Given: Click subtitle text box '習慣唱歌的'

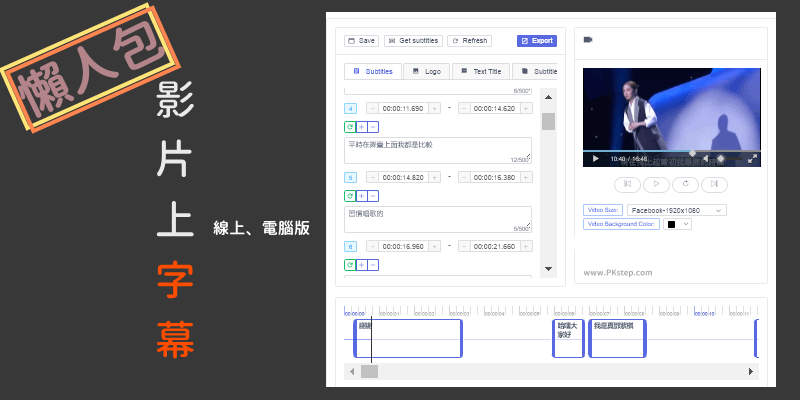Looking at the screenshot, I should coord(438,219).
